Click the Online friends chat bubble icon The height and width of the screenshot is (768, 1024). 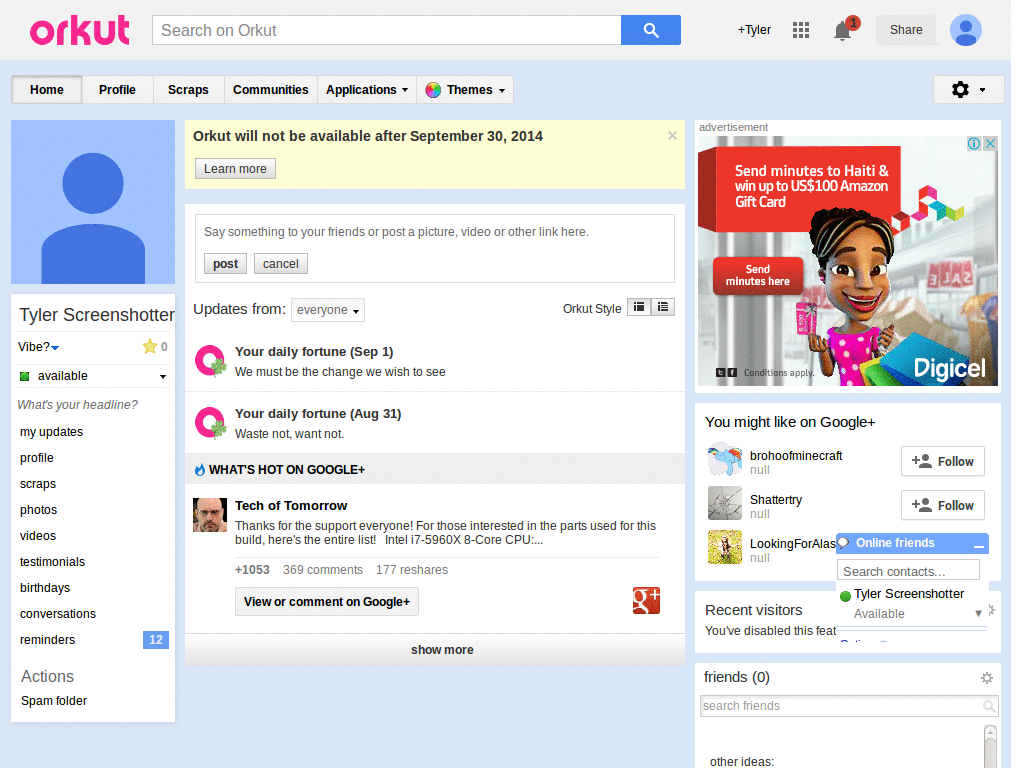844,543
